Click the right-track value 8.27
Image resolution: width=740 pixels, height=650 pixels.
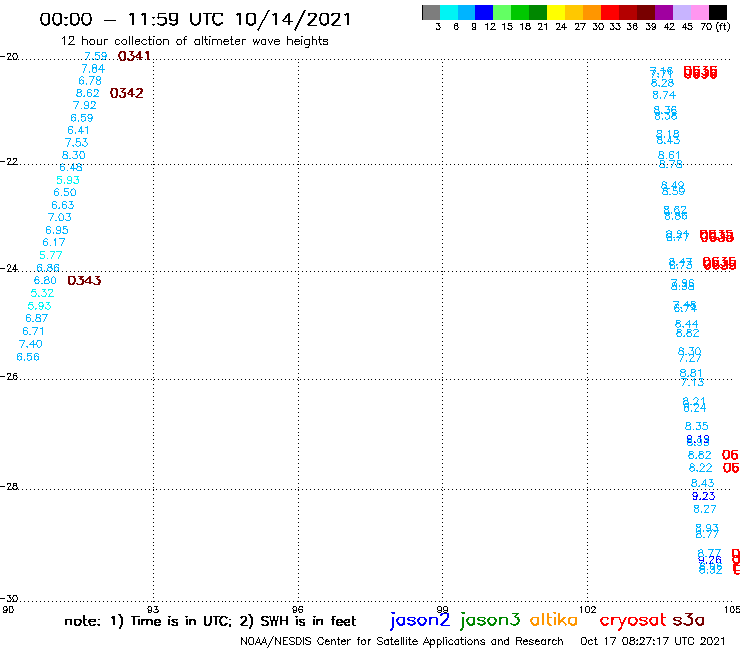click(705, 509)
